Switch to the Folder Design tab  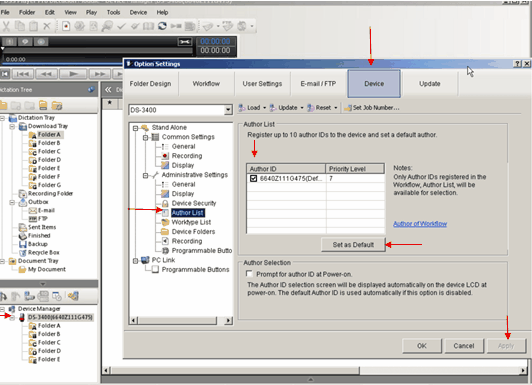[x=151, y=84]
